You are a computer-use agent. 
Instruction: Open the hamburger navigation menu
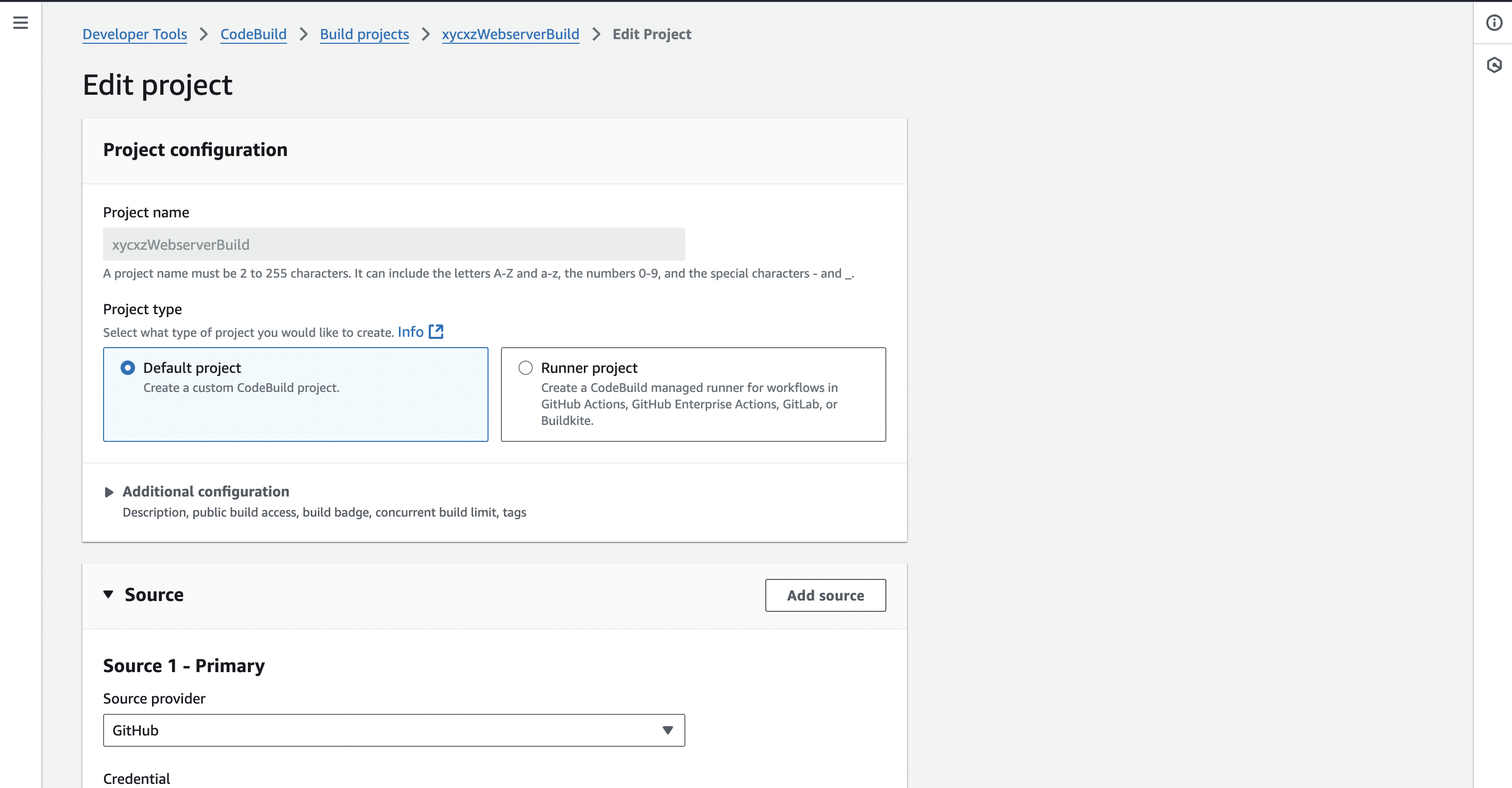point(21,23)
